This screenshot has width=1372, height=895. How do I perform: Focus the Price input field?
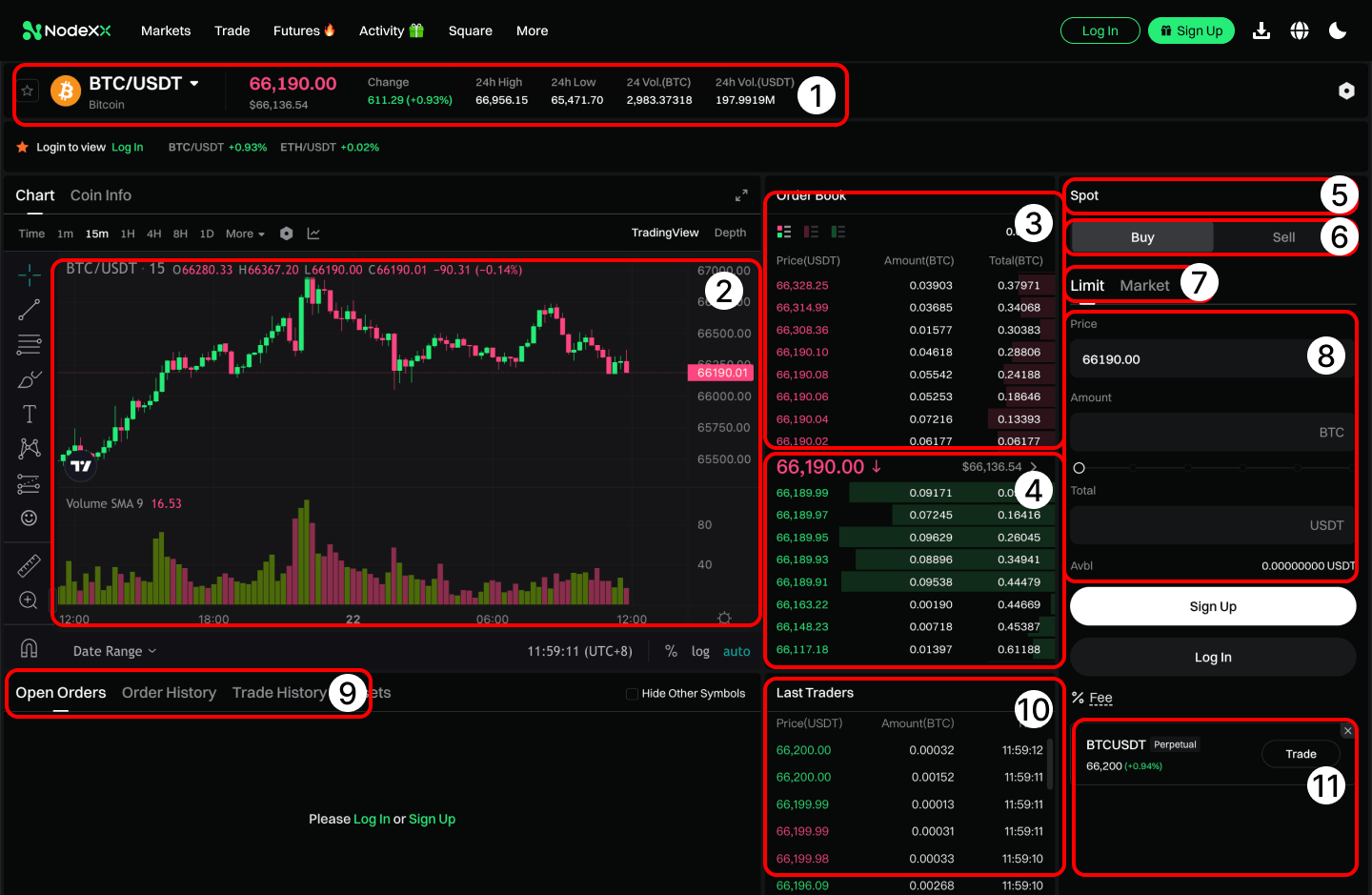pyautogui.click(x=1213, y=359)
